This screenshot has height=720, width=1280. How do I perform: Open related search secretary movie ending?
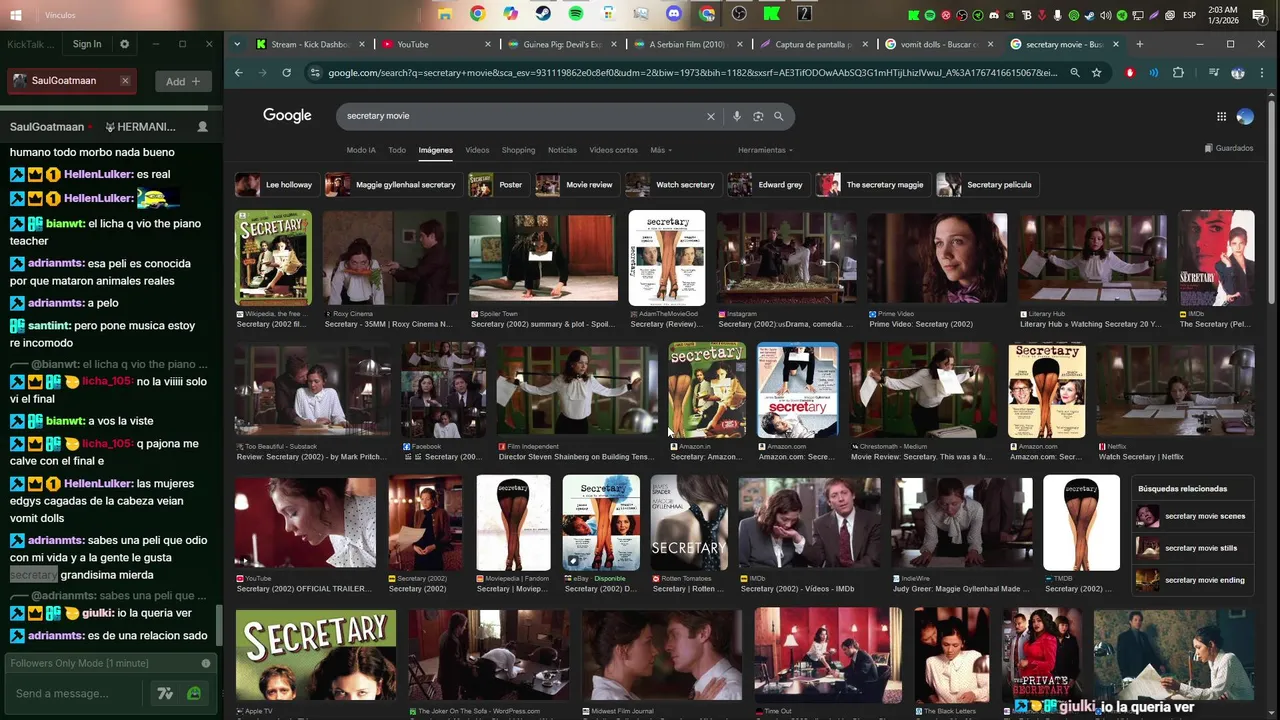pyautogui.click(x=1193, y=581)
